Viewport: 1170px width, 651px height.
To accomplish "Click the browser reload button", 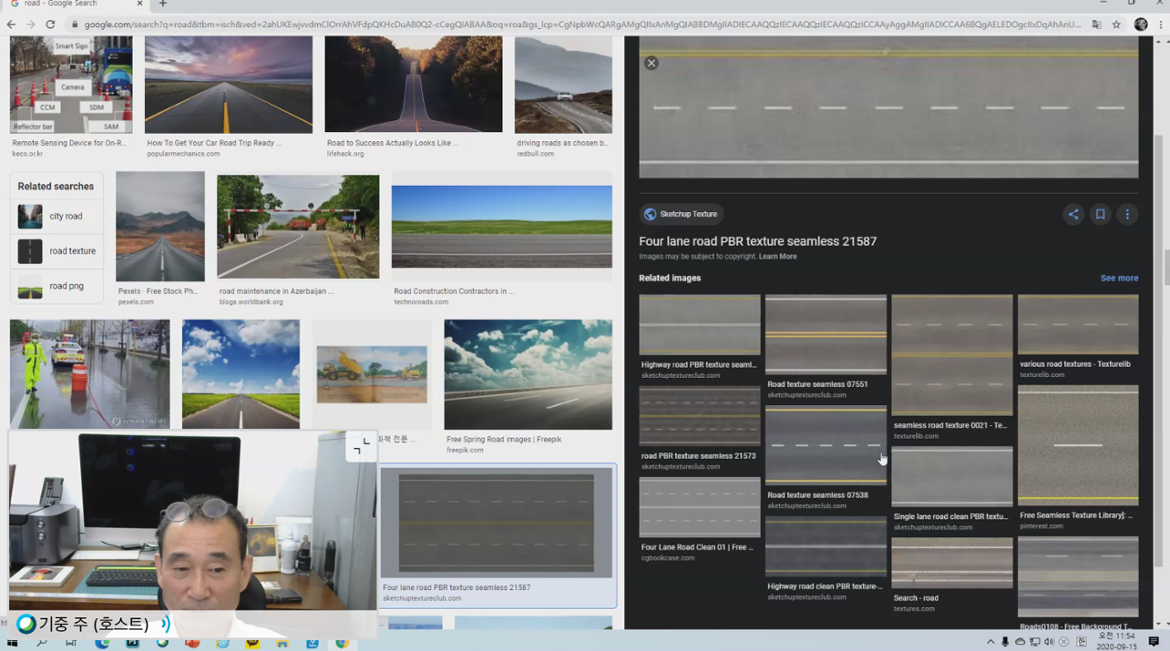I will (x=50, y=24).
